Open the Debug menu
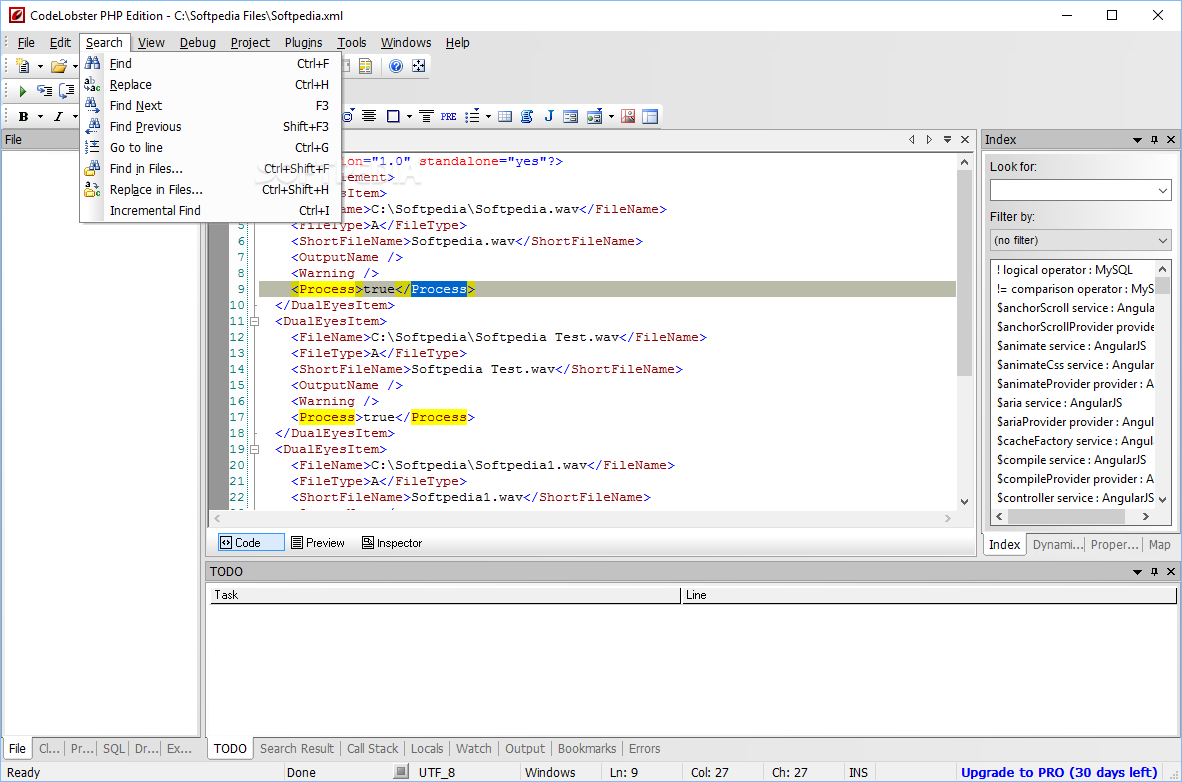 pos(198,42)
